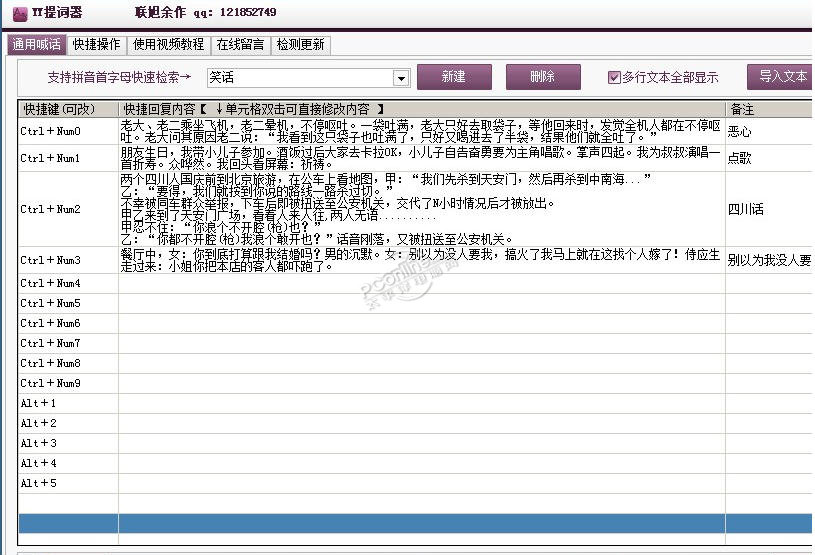815x555 pixels.
Task: Click the 四川话 note cell
Action: (x=769, y=209)
